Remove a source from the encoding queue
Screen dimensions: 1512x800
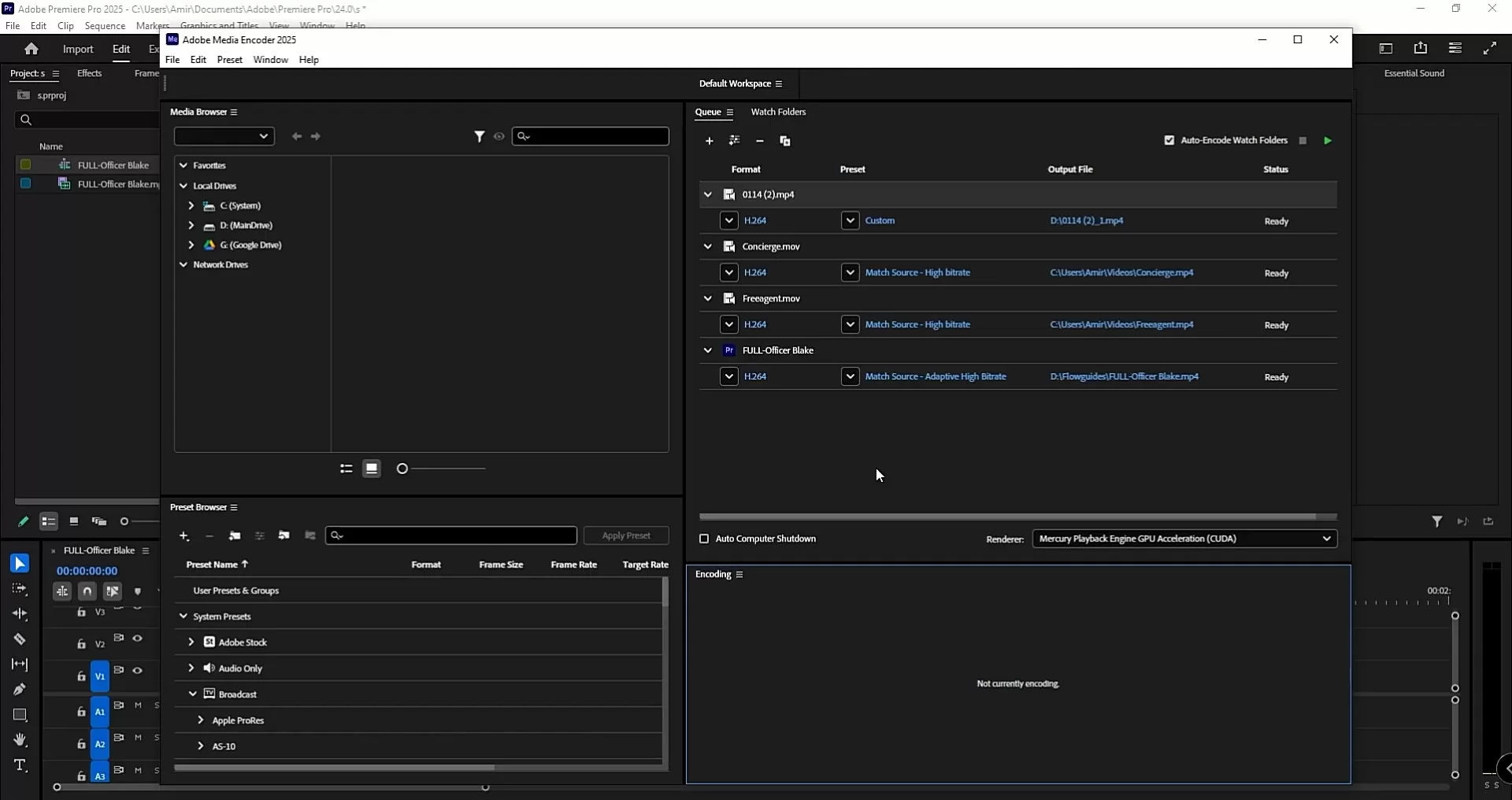coord(759,141)
